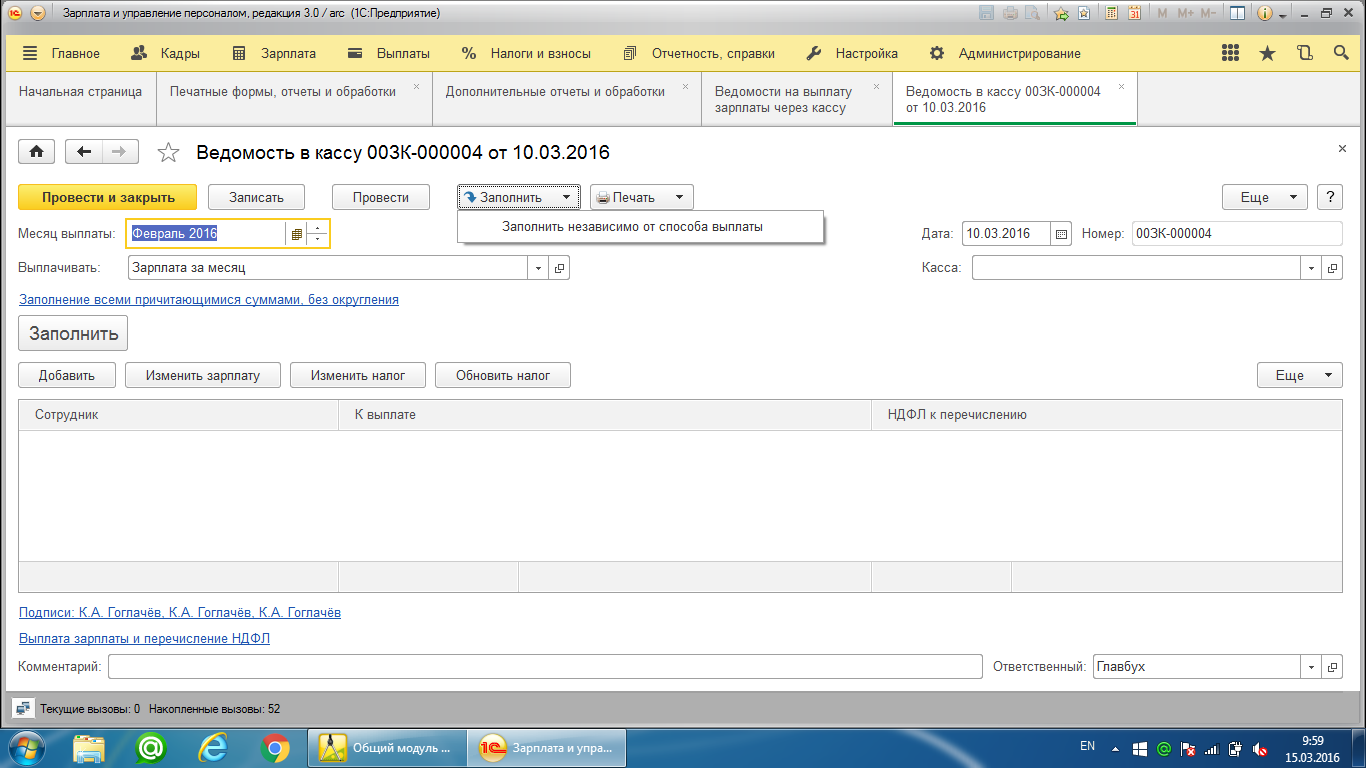Open the Подписи link
Screen dimensions: 1366x768
tap(180, 612)
